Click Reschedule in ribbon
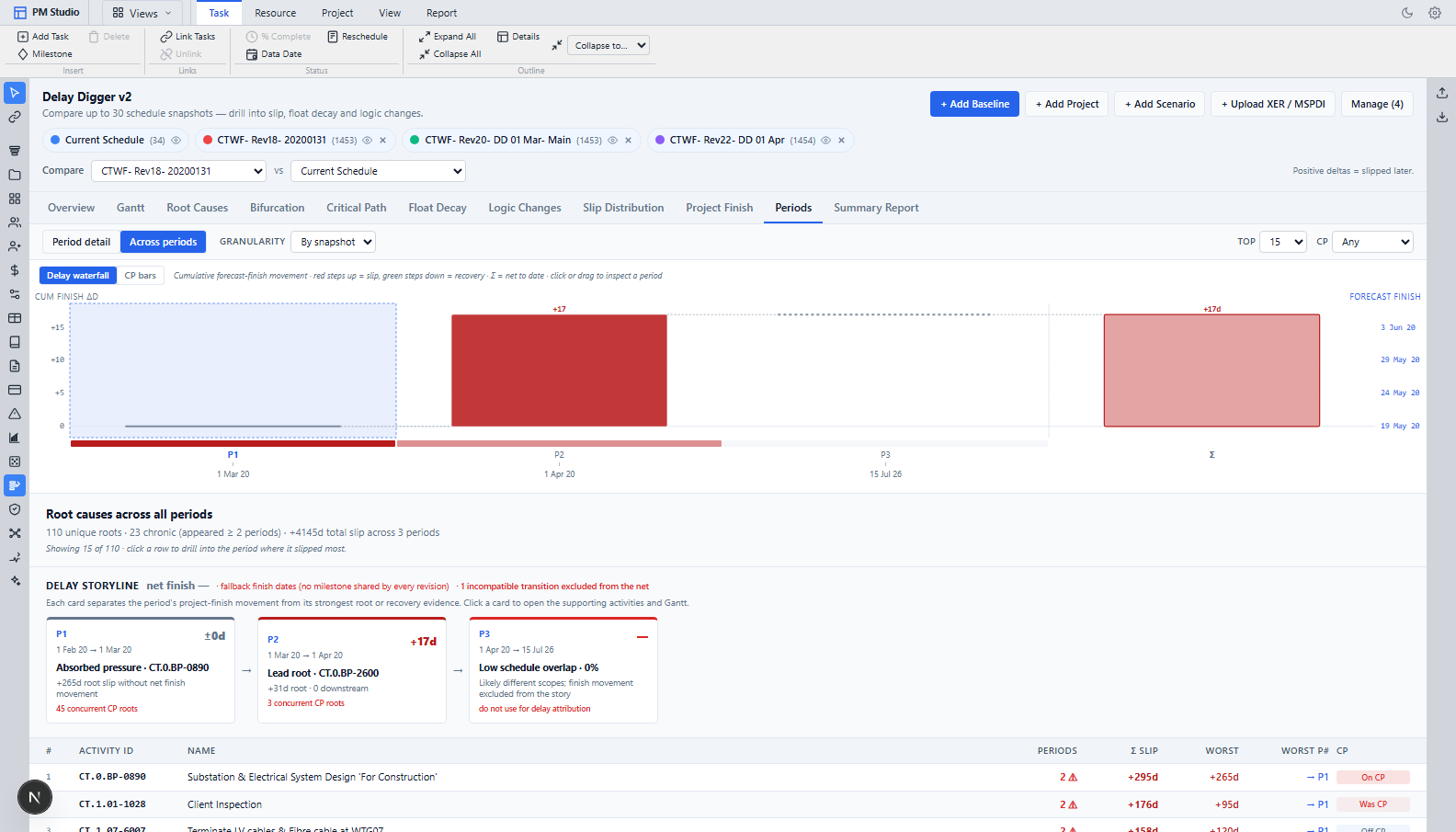 pyautogui.click(x=358, y=37)
